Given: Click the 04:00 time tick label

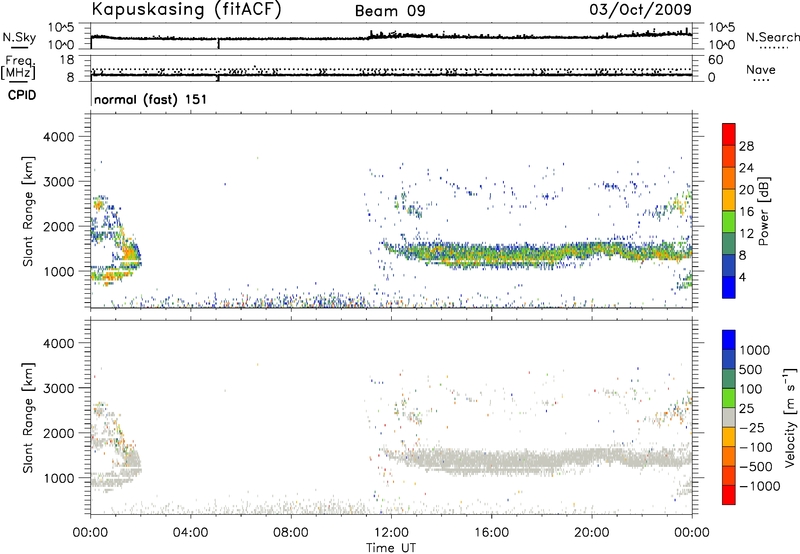Looking at the screenshot, I should click(x=190, y=533).
